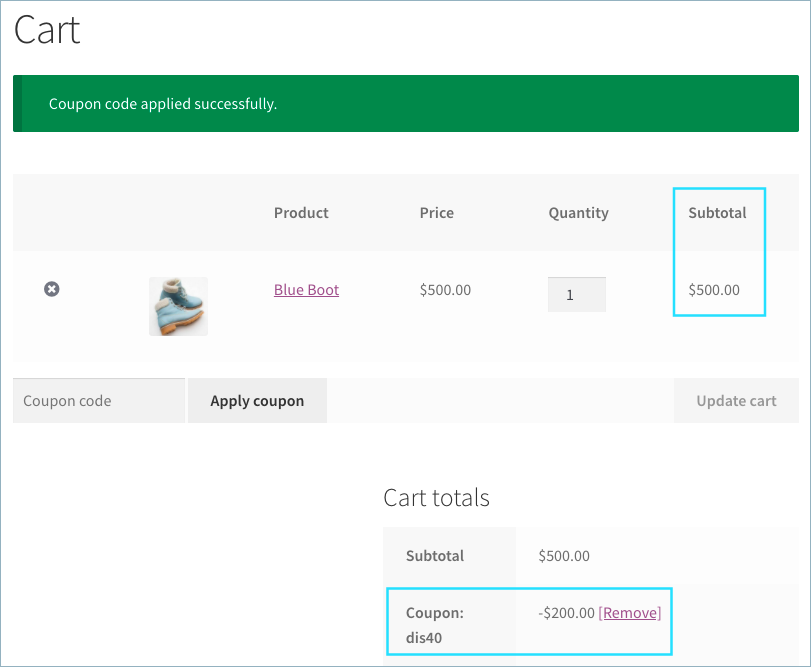The image size is (811, 667).
Task: Click the -$200.00 coupon discount amount
Action: point(566,613)
